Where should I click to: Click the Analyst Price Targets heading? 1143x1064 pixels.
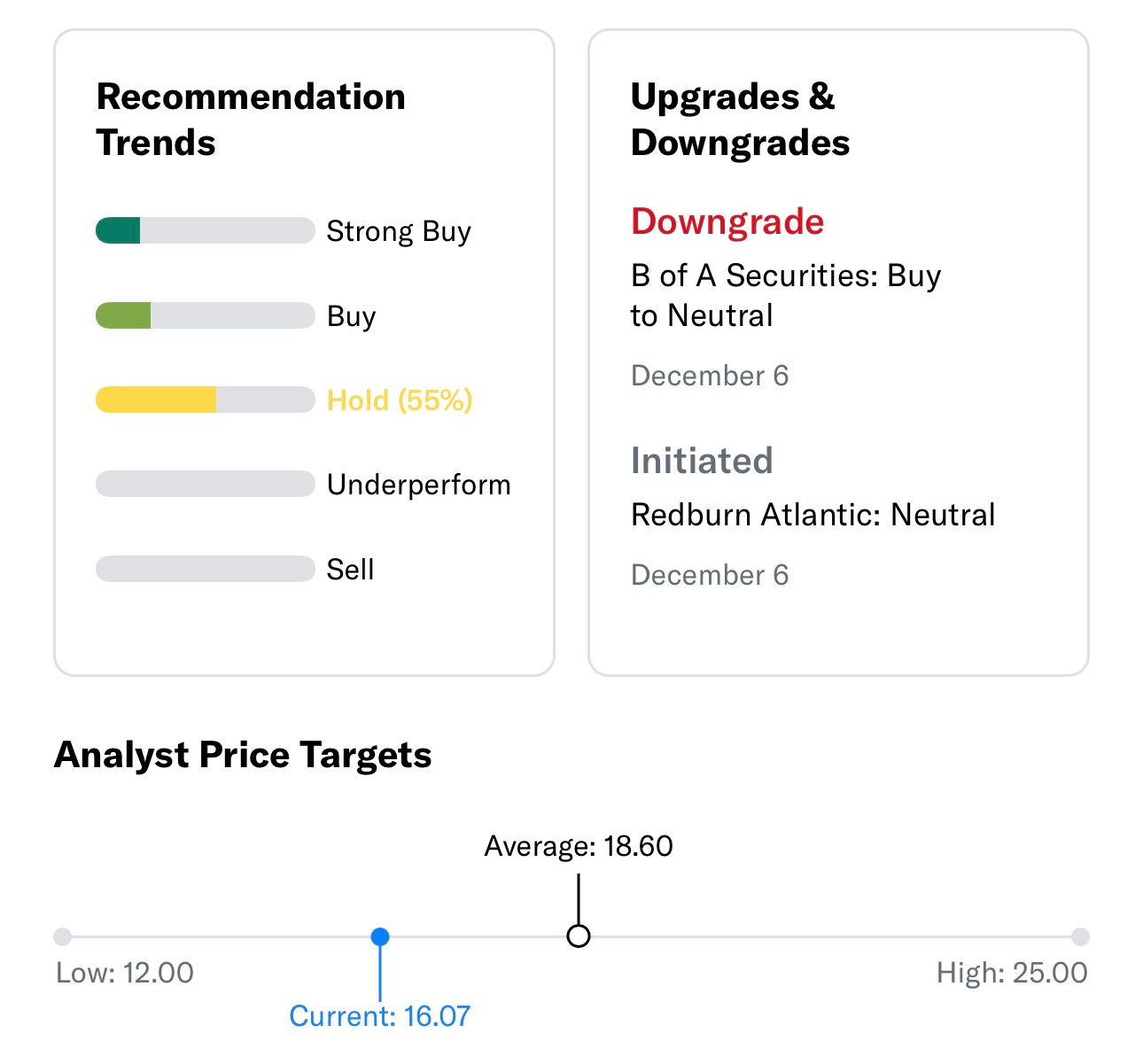click(x=243, y=755)
